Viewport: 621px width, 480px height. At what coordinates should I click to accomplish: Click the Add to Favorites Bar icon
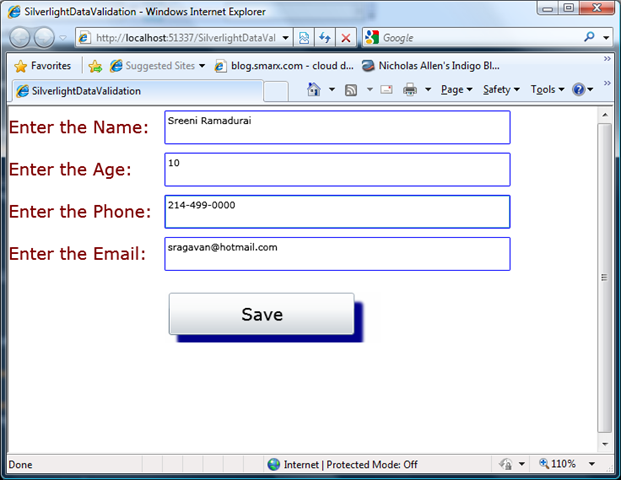95,66
